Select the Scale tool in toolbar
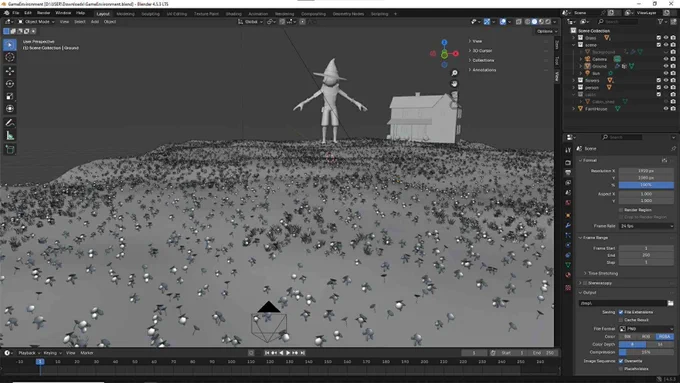Screen dimensions: 680x383 10,96
